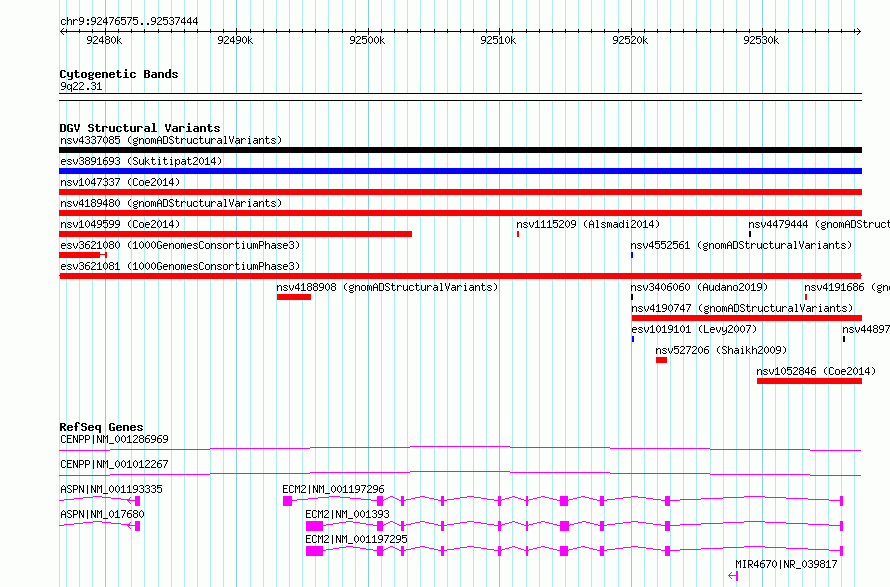The height and width of the screenshot is (587, 890).
Task: Click the 9q22.31 cytogenetic band label
Action: pos(81,86)
